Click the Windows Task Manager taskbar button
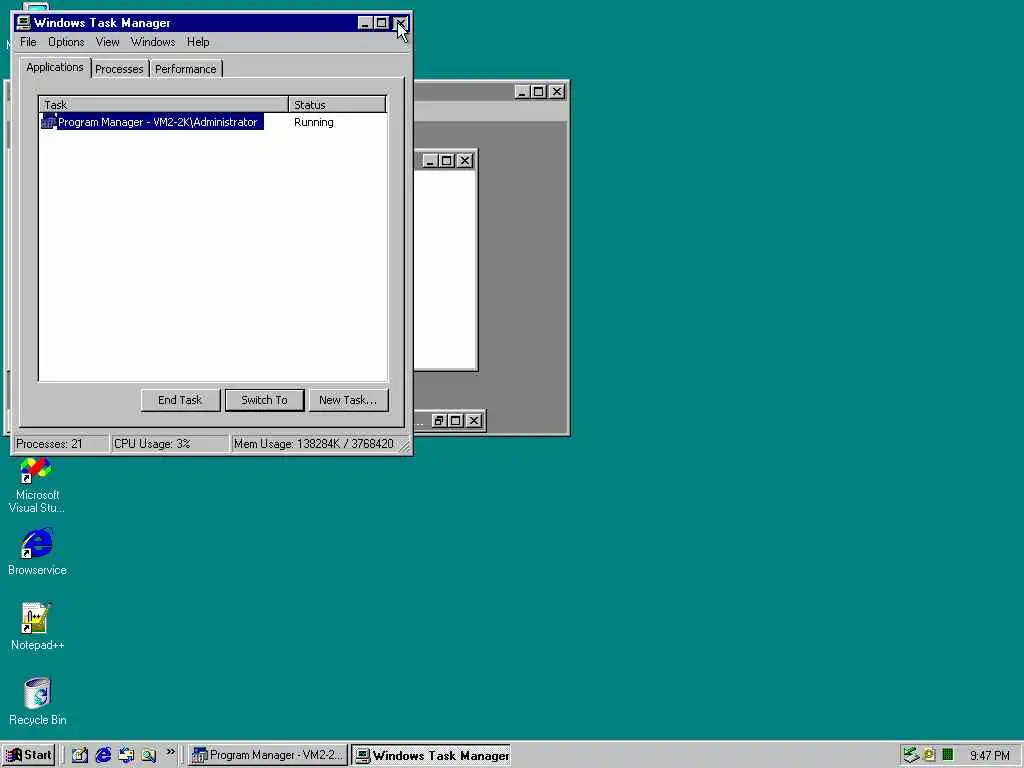 432,755
